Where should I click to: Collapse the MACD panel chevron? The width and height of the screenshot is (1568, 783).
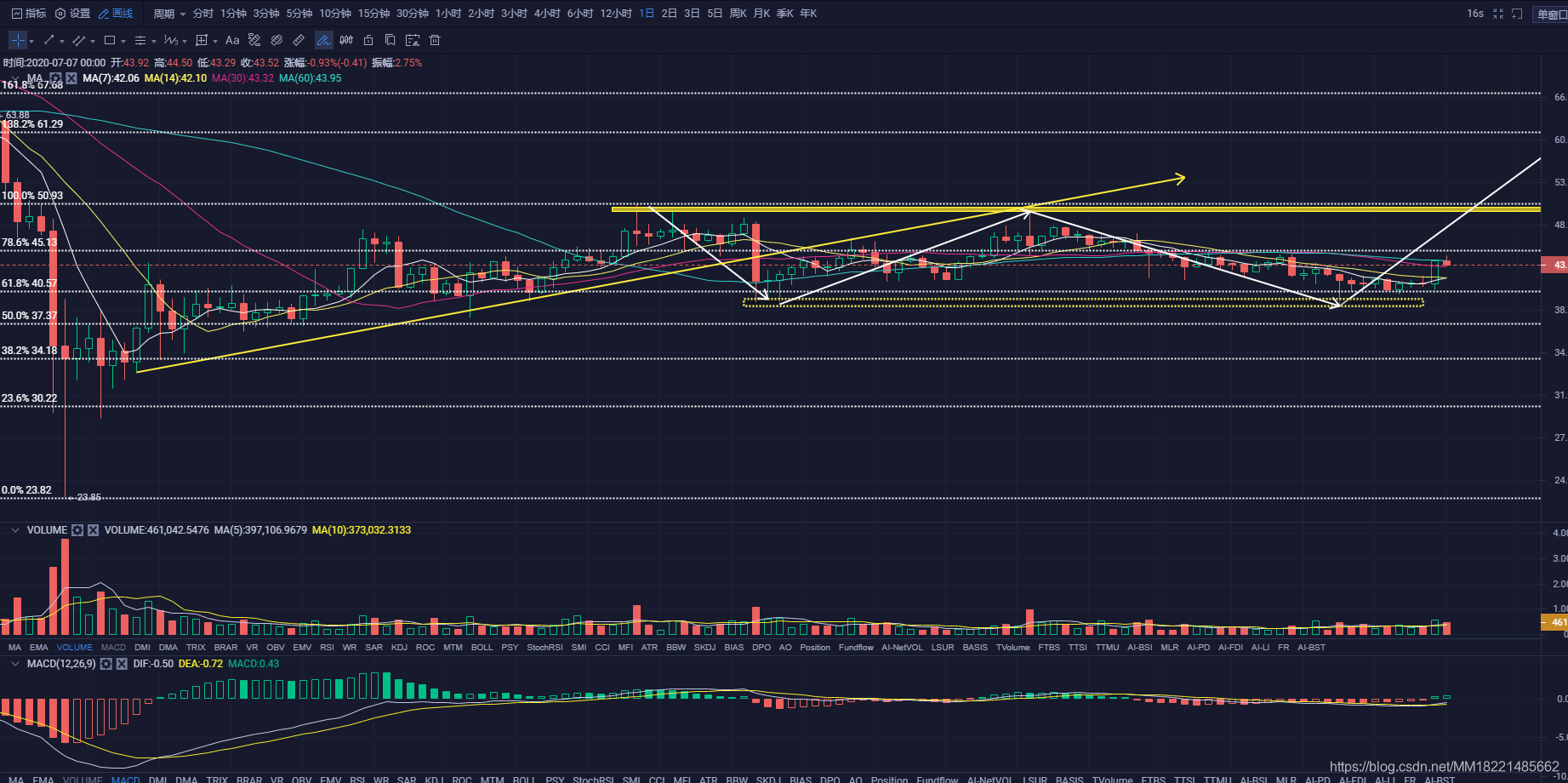point(15,664)
